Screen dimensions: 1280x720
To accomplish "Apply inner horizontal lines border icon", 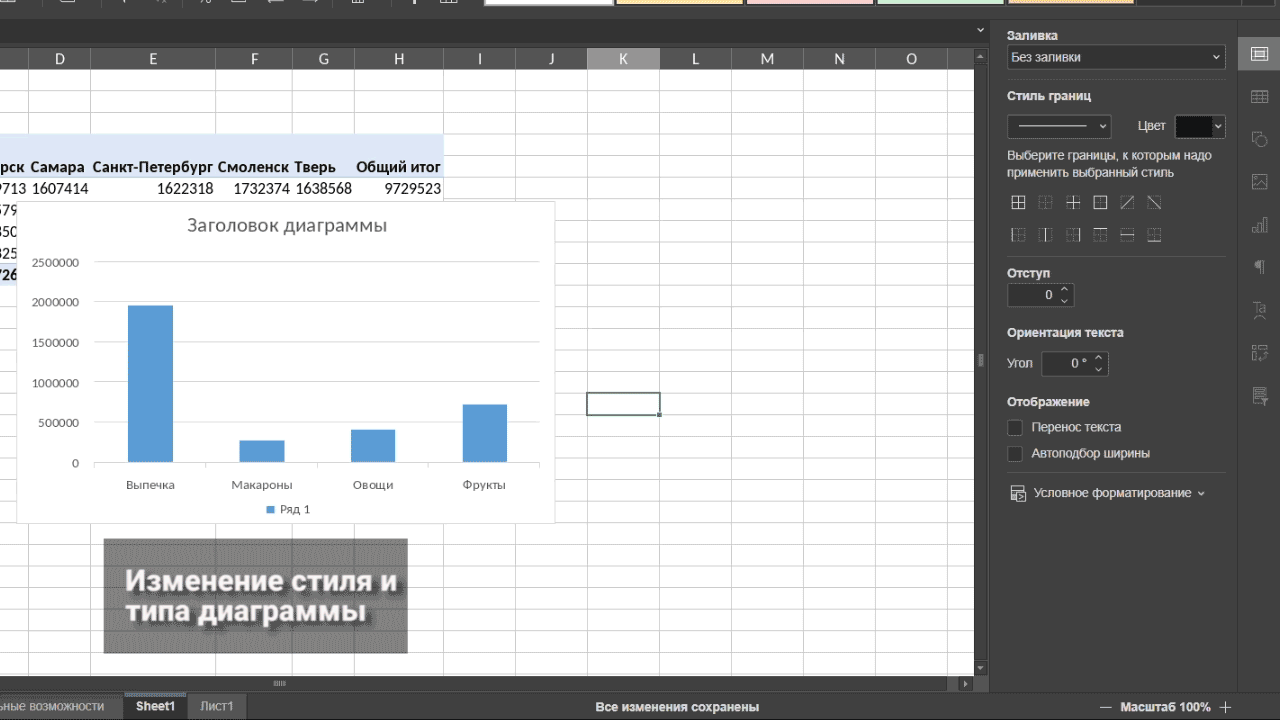I will pos(1127,235).
